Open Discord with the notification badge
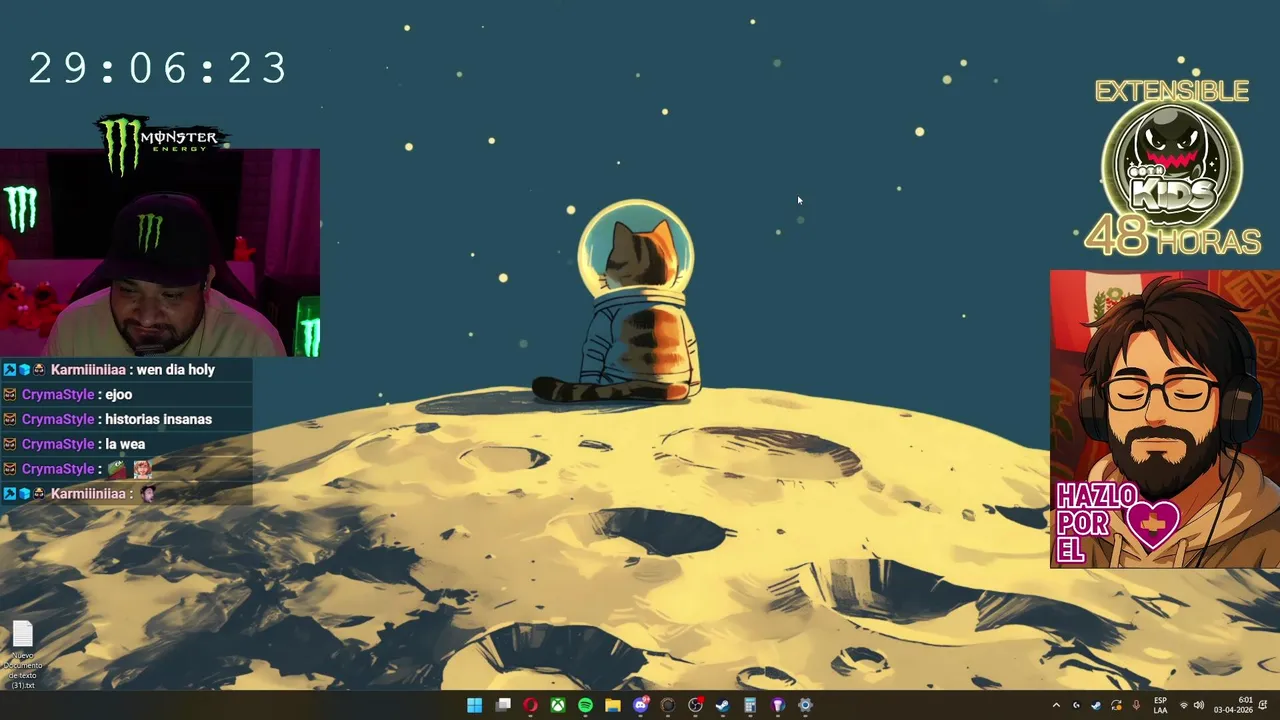Viewport: 1280px width, 720px height. point(641,705)
